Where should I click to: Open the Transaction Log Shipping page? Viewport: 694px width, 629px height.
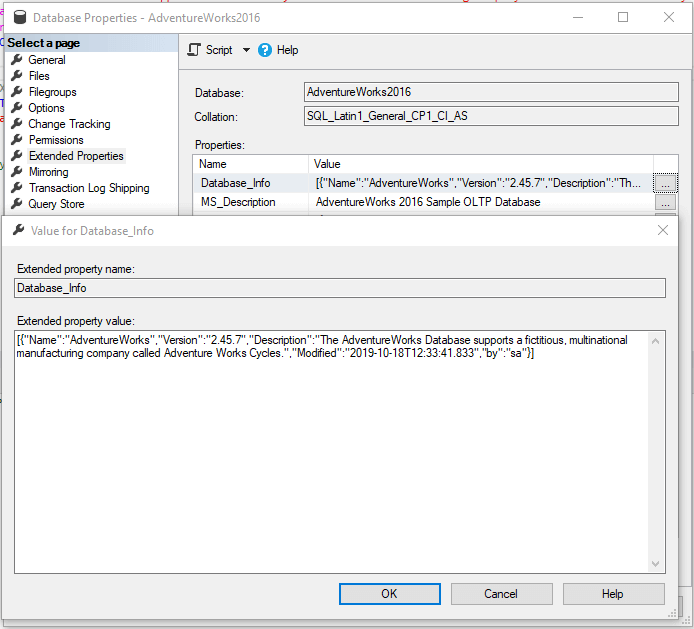coord(89,188)
